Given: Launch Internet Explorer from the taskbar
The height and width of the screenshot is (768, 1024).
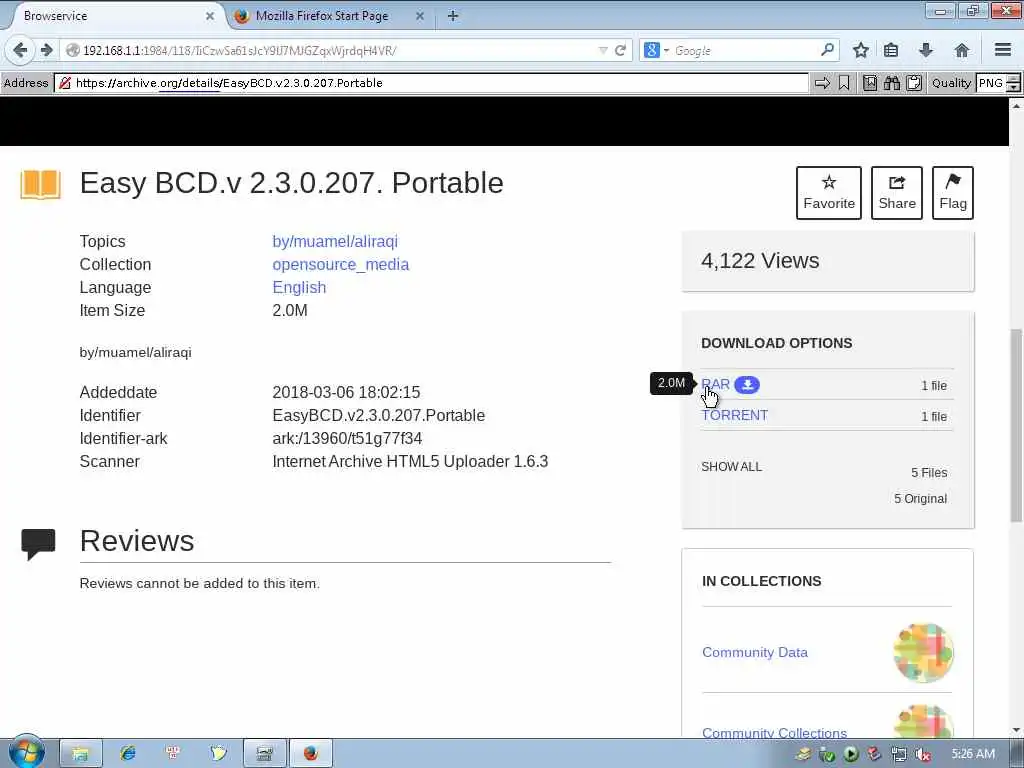Looking at the screenshot, I should [127, 754].
